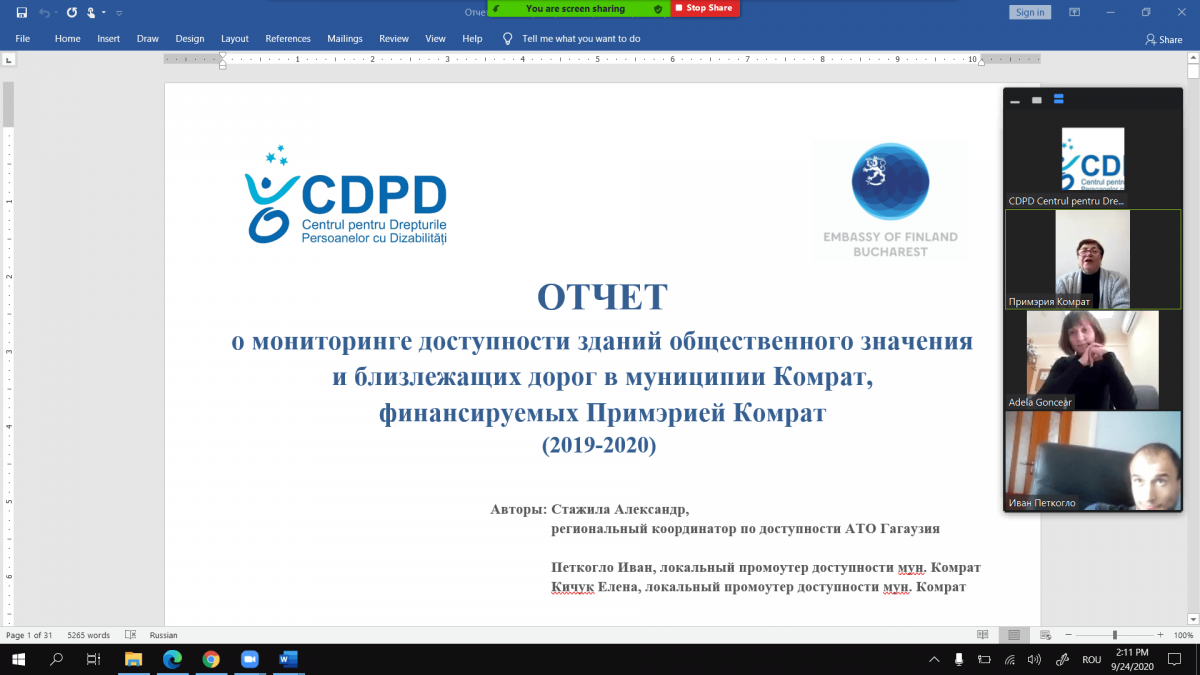
Task: Click the Share button
Action: pyautogui.click(x=1164, y=40)
